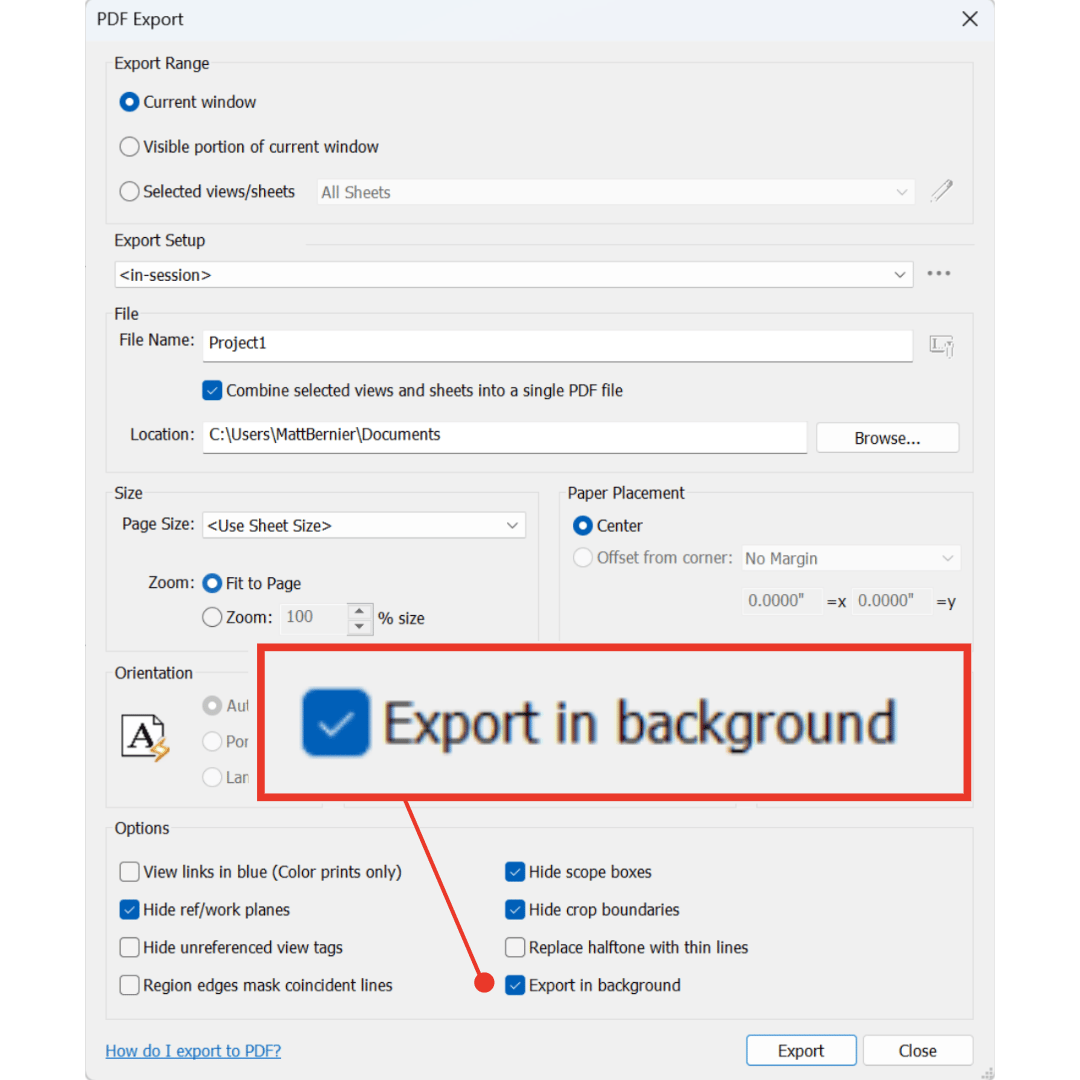Expand the All Sheets dropdown list
This screenshot has height=1080, width=1080.
902,192
